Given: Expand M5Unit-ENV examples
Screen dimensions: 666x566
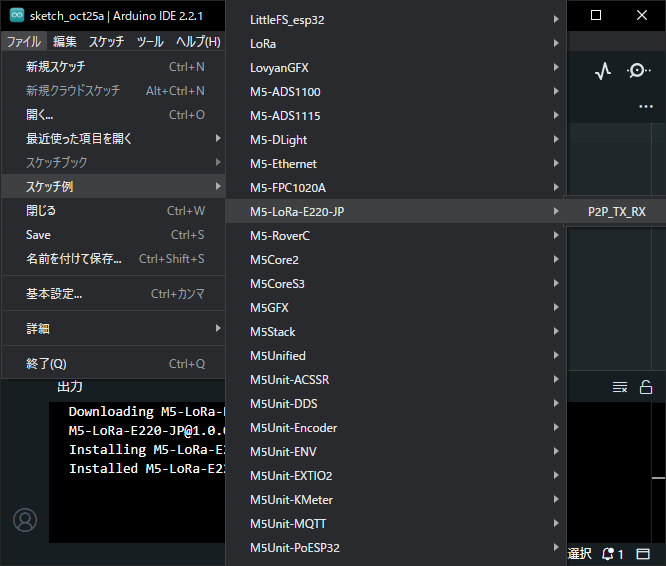Looking at the screenshot, I should [x=396, y=451].
